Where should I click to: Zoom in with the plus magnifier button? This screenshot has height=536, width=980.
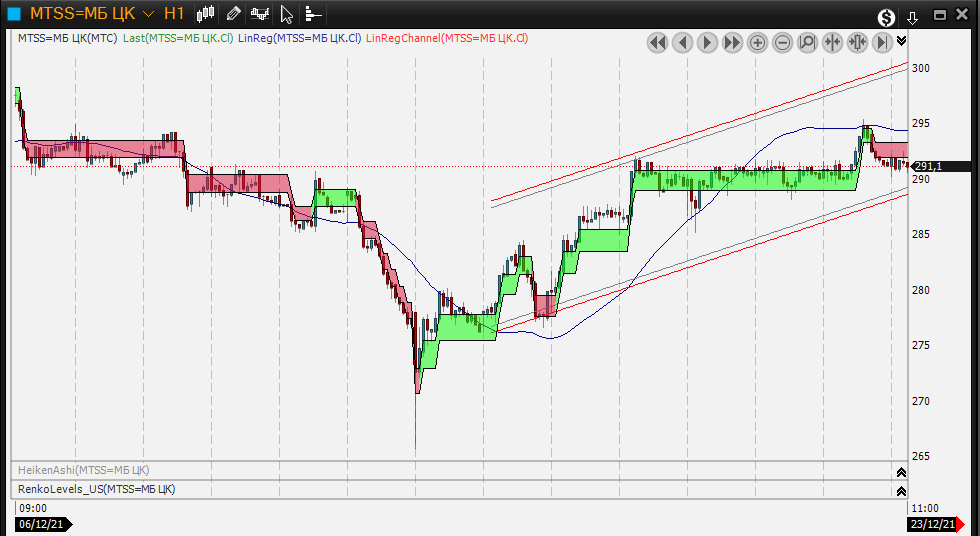click(757, 42)
